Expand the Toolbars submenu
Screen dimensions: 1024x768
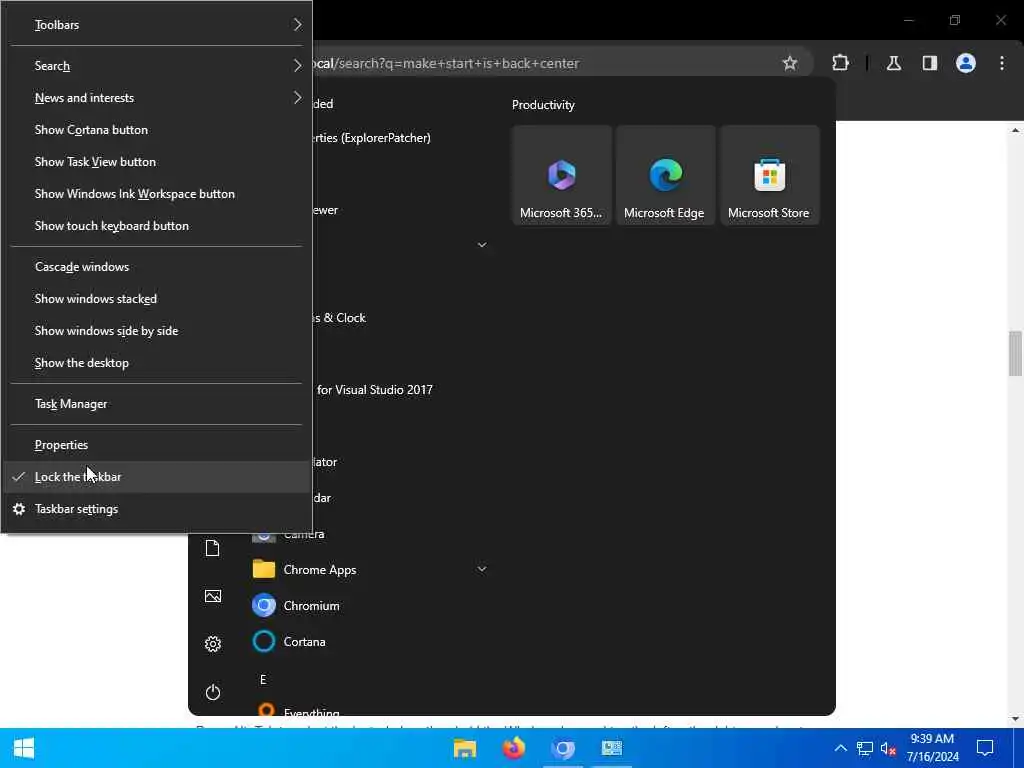[157, 25]
